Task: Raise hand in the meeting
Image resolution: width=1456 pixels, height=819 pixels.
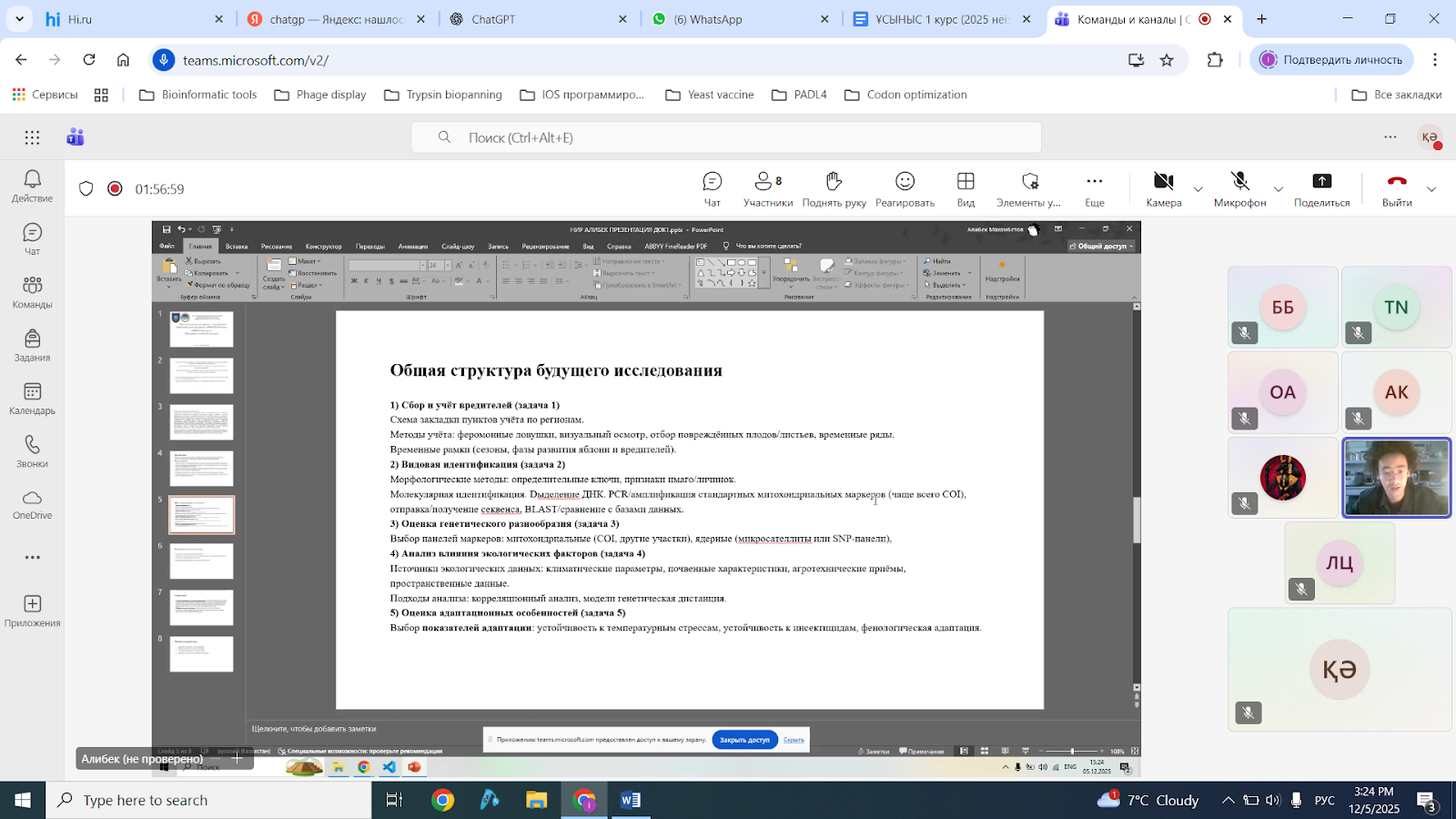Action: pyautogui.click(x=834, y=189)
